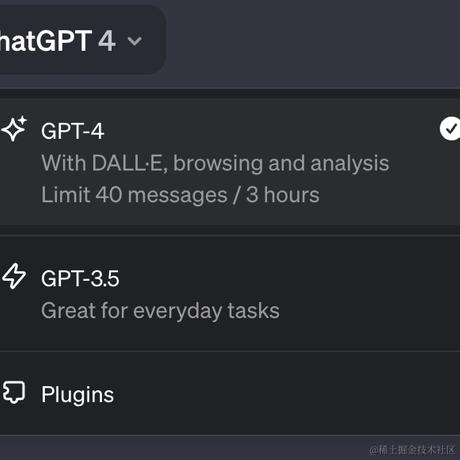Click 'Limit 40 messages / 3 hours' text
The image size is (460, 460).
180,195
